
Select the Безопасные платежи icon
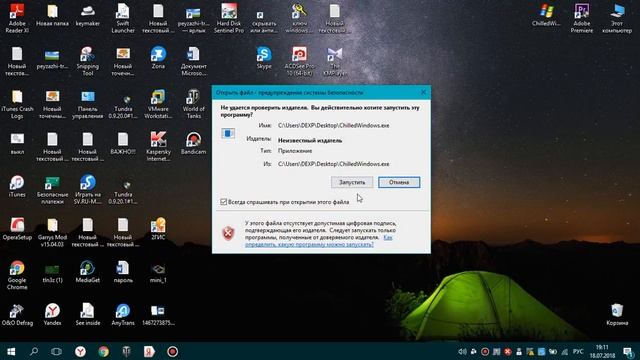tap(52, 190)
